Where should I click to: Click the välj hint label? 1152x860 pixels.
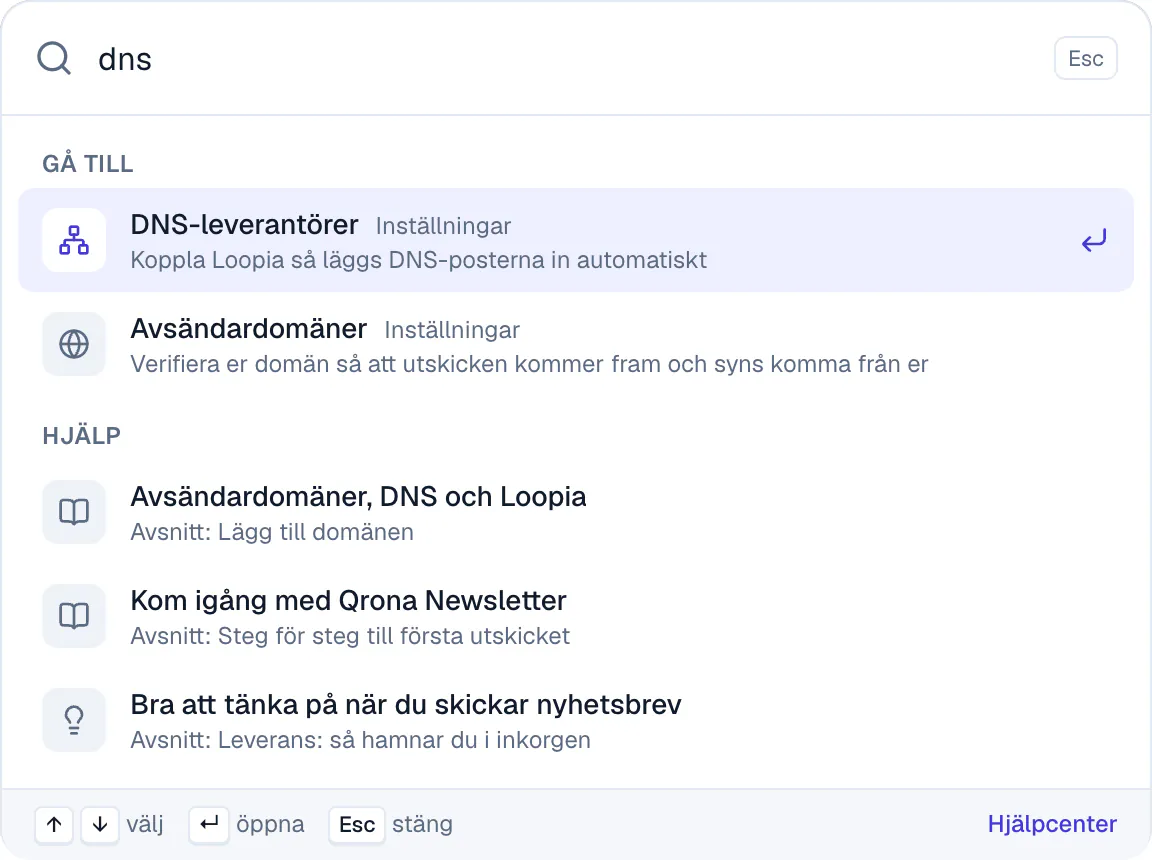(145, 824)
